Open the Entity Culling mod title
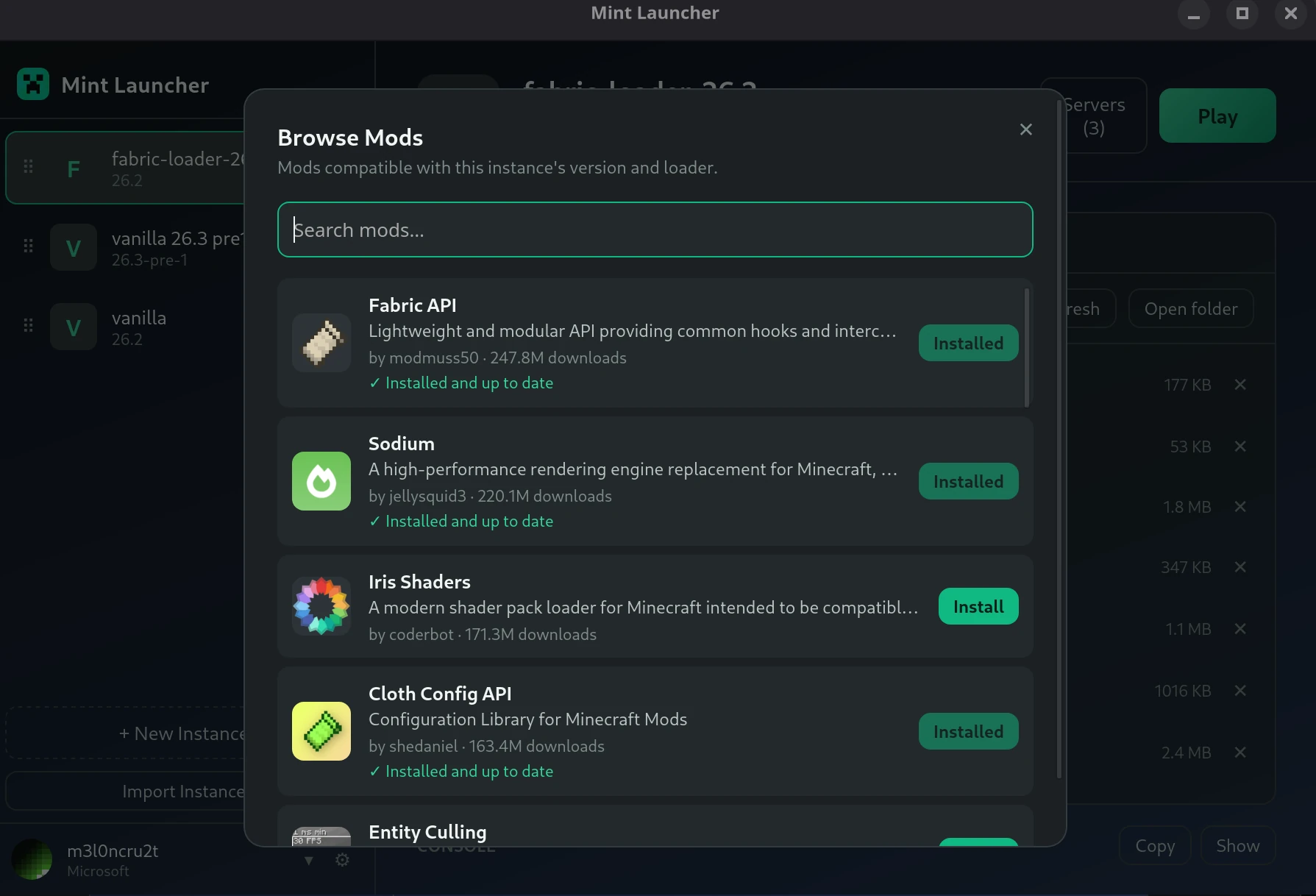 click(427, 831)
